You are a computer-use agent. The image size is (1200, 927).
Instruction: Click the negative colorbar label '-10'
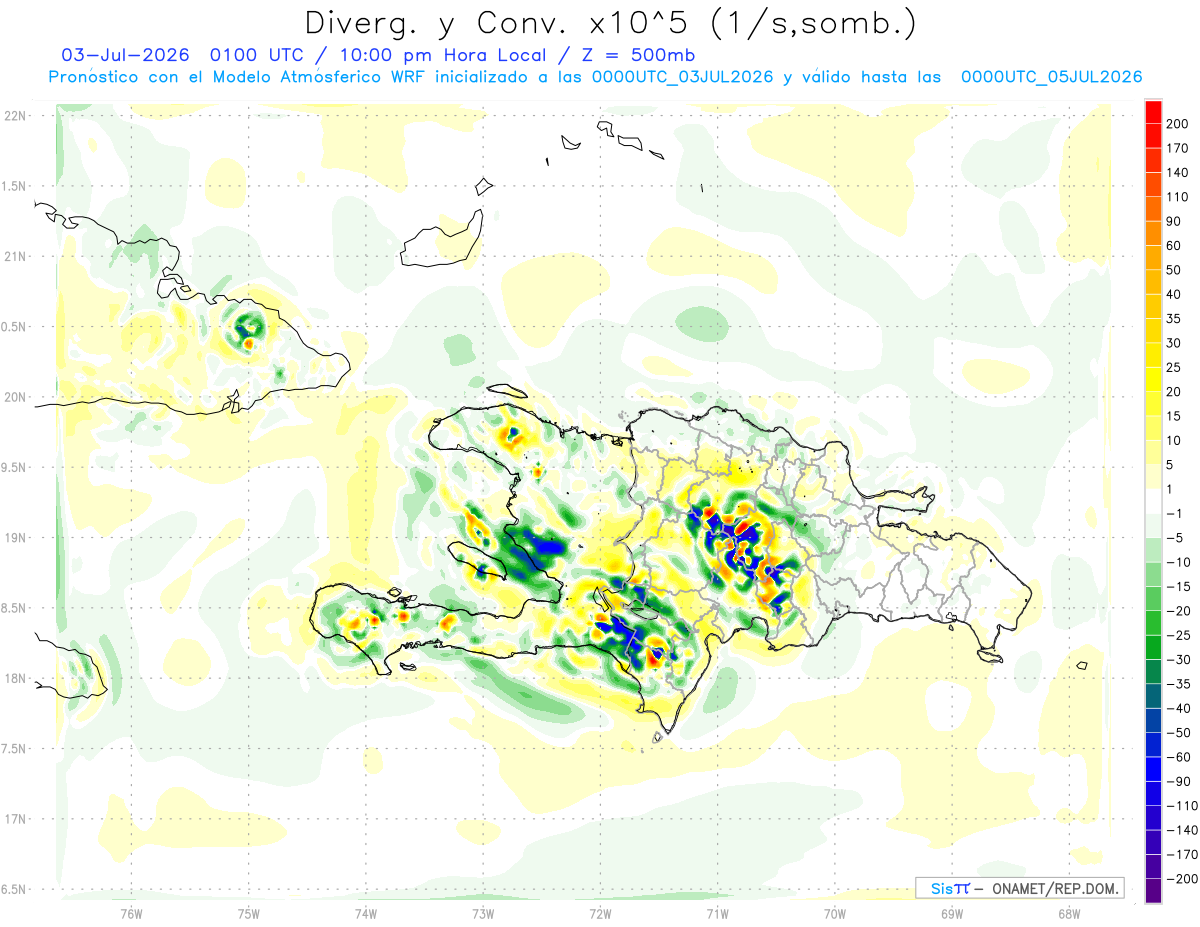pos(1177,562)
